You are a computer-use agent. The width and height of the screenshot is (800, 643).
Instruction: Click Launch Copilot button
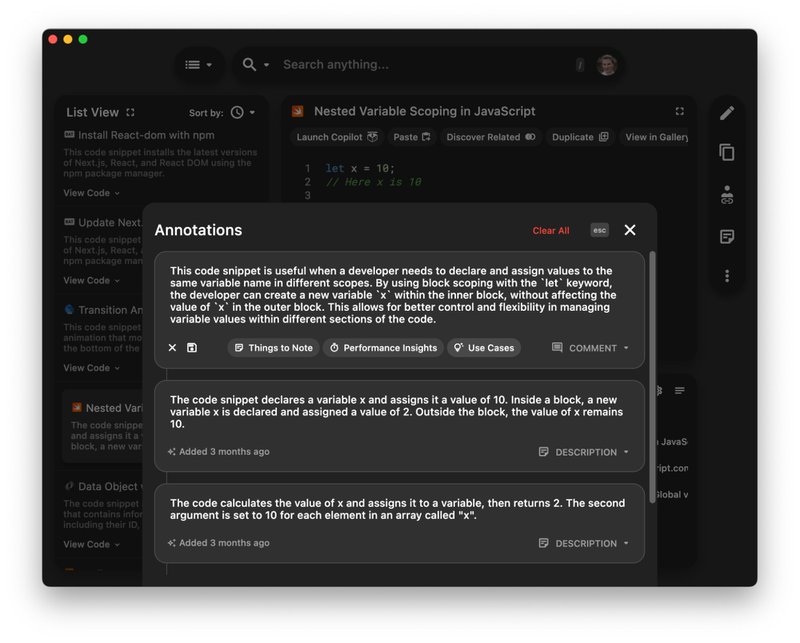(x=337, y=137)
